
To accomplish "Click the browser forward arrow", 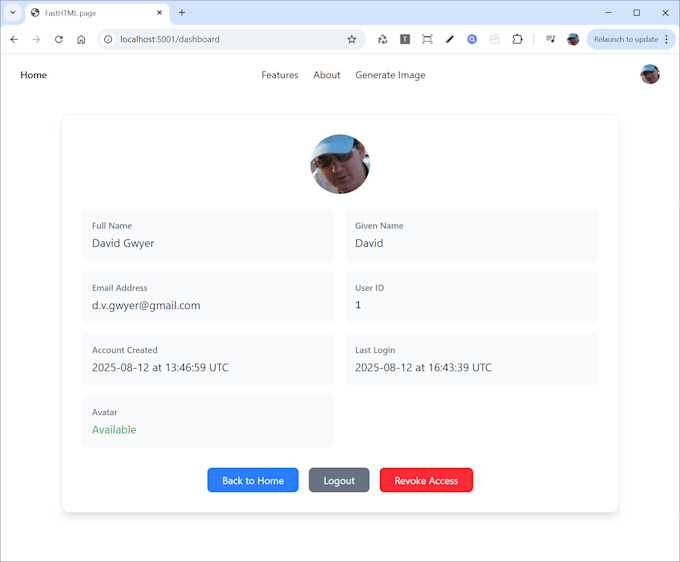I will click(x=36, y=39).
